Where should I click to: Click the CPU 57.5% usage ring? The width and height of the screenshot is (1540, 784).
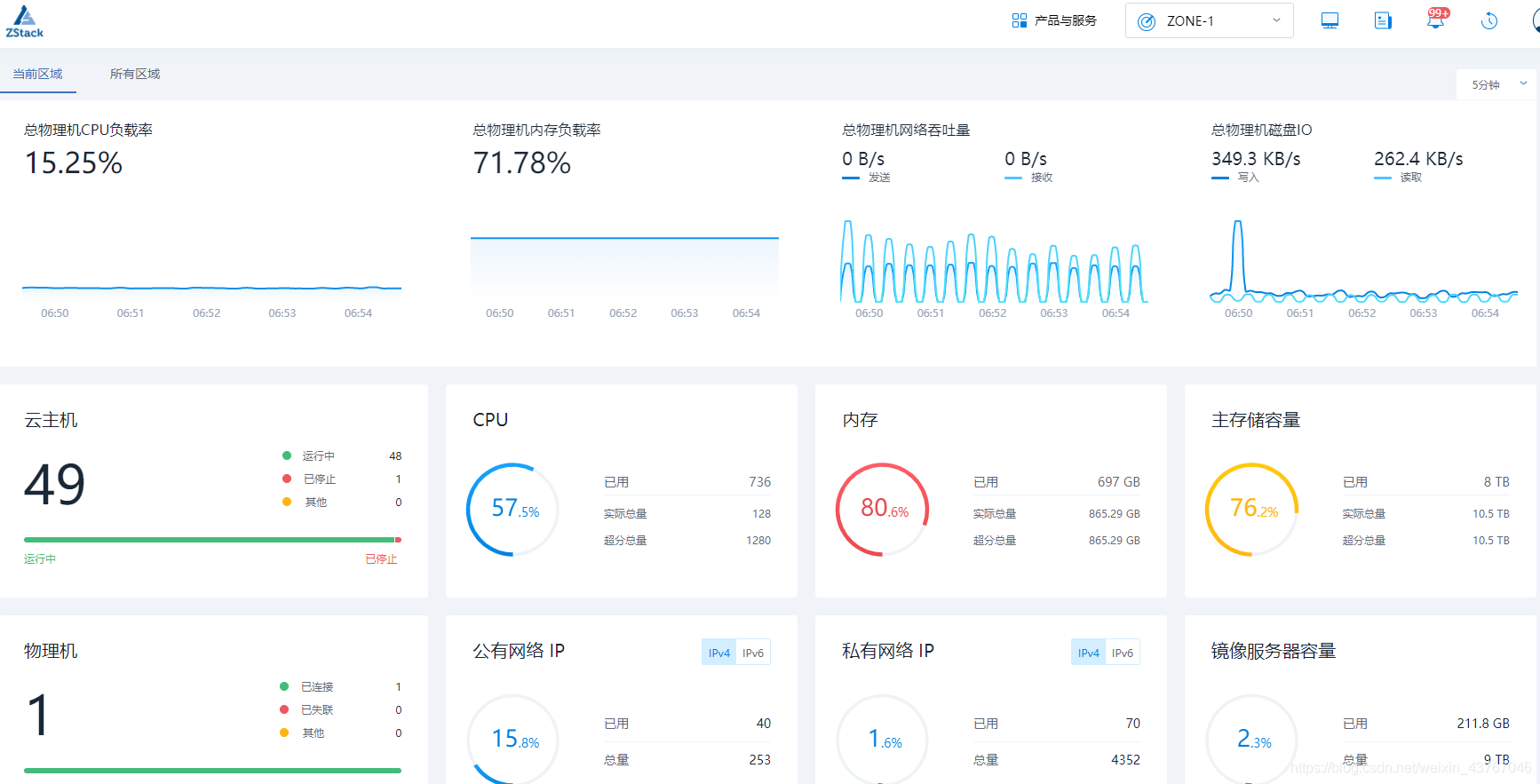[513, 509]
